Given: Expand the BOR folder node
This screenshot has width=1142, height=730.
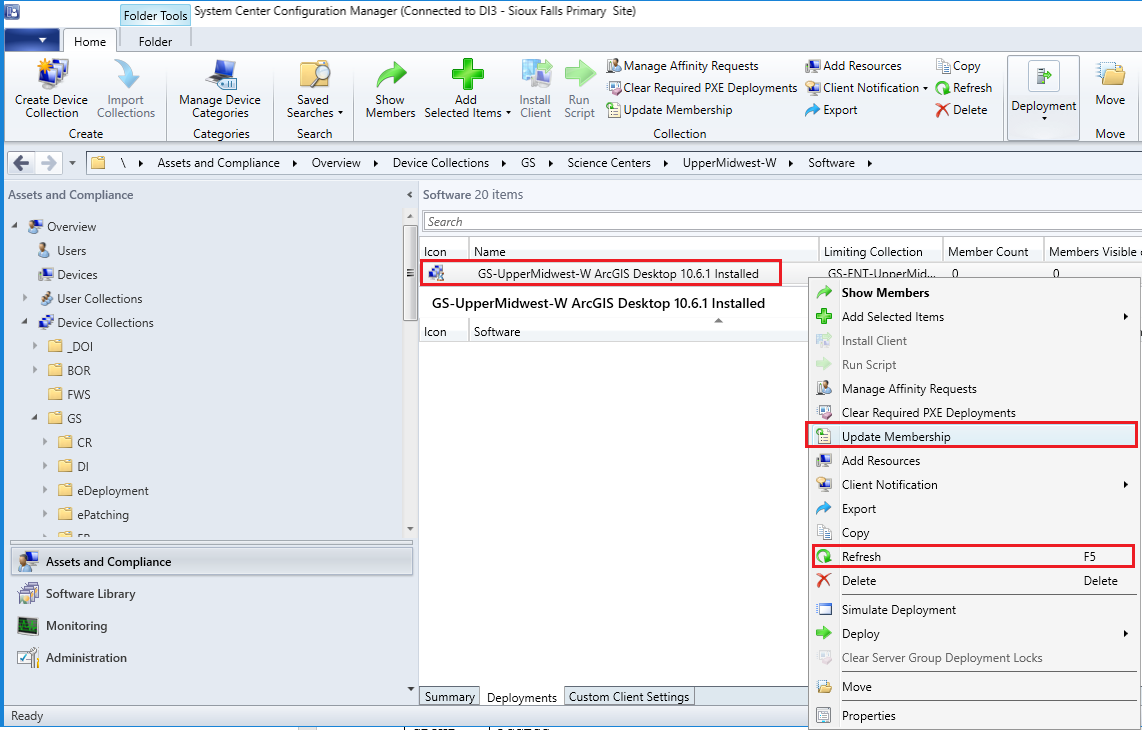Looking at the screenshot, I should coord(35,370).
